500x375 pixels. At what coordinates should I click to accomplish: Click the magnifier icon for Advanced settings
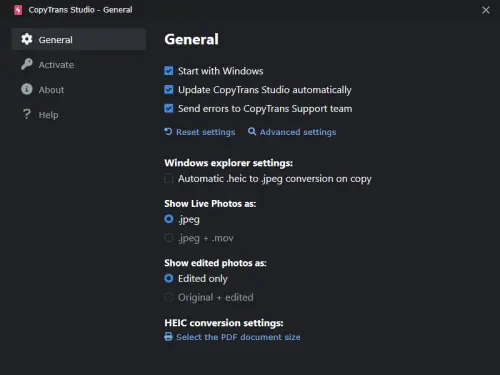(252, 132)
